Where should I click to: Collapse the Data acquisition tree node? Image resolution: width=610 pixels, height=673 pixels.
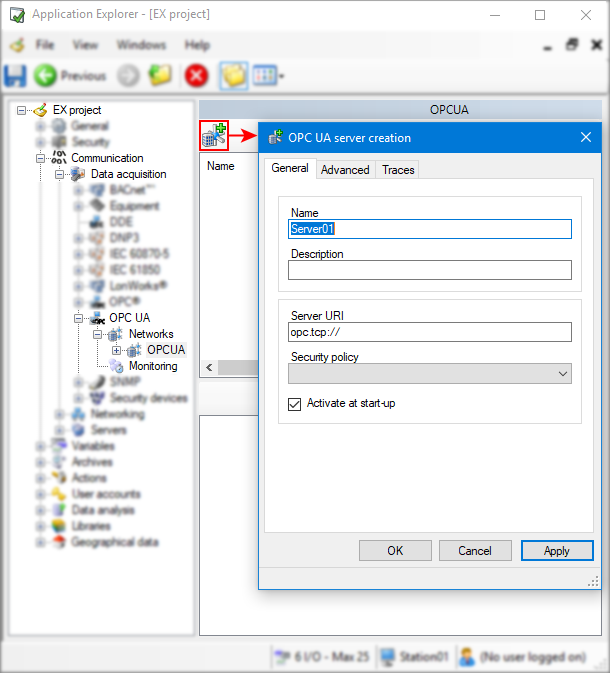tap(60, 174)
